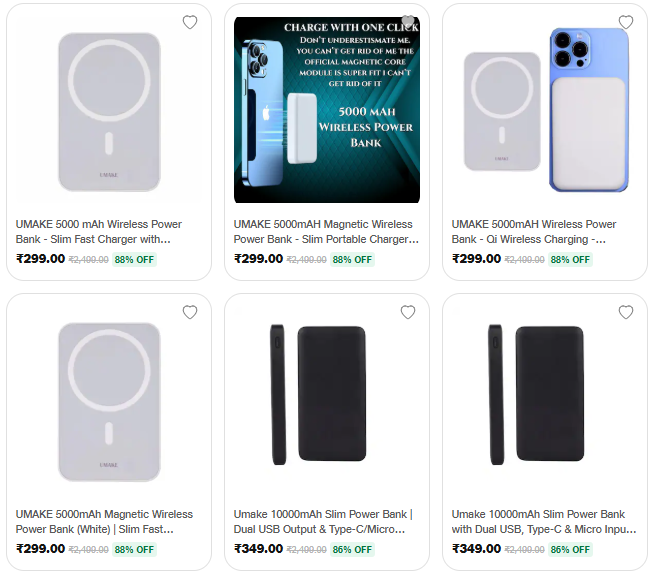Heart the UMAKE Qi Wireless Charging power bank
The width and height of the screenshot is (655, 578).
point(626,23)
